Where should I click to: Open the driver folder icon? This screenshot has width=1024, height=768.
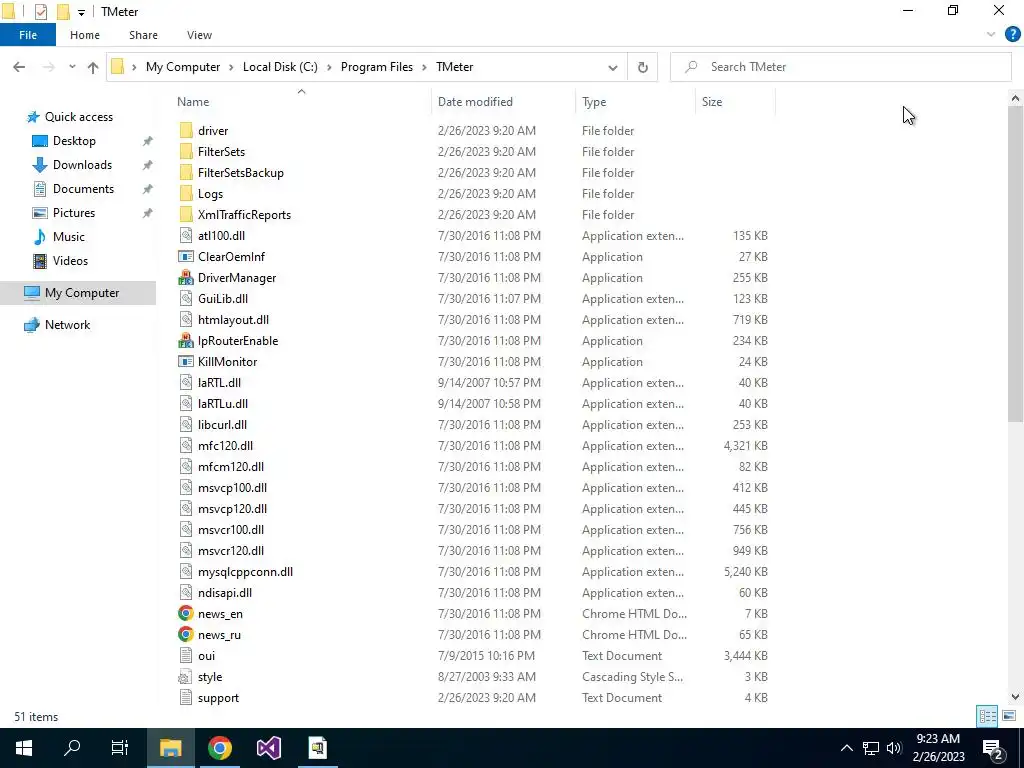tap(186, 131)
